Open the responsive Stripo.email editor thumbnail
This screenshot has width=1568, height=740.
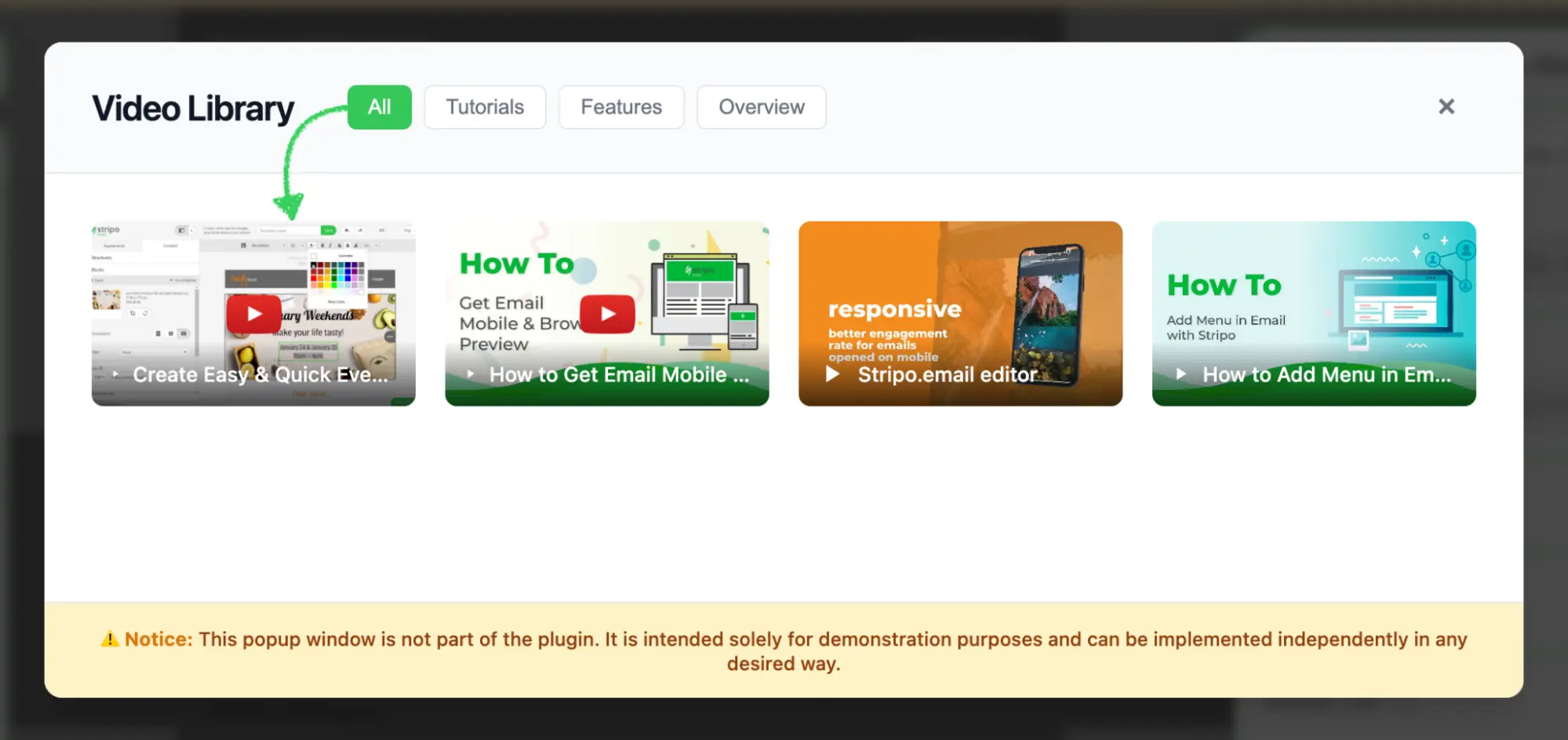coord(960,313)
